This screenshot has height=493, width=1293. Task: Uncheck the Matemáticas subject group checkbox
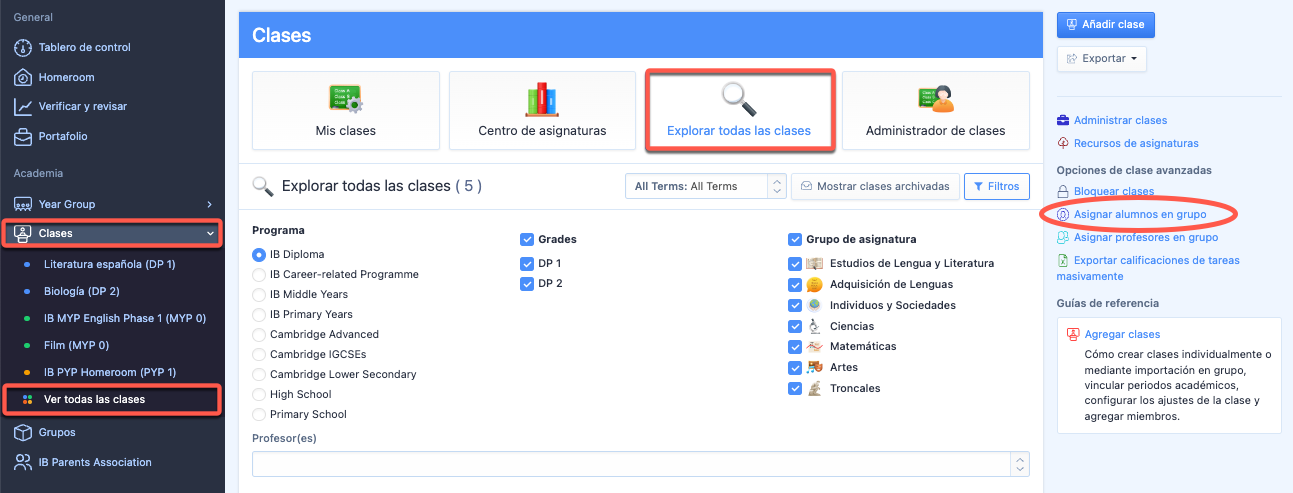(x=795, y=347)
